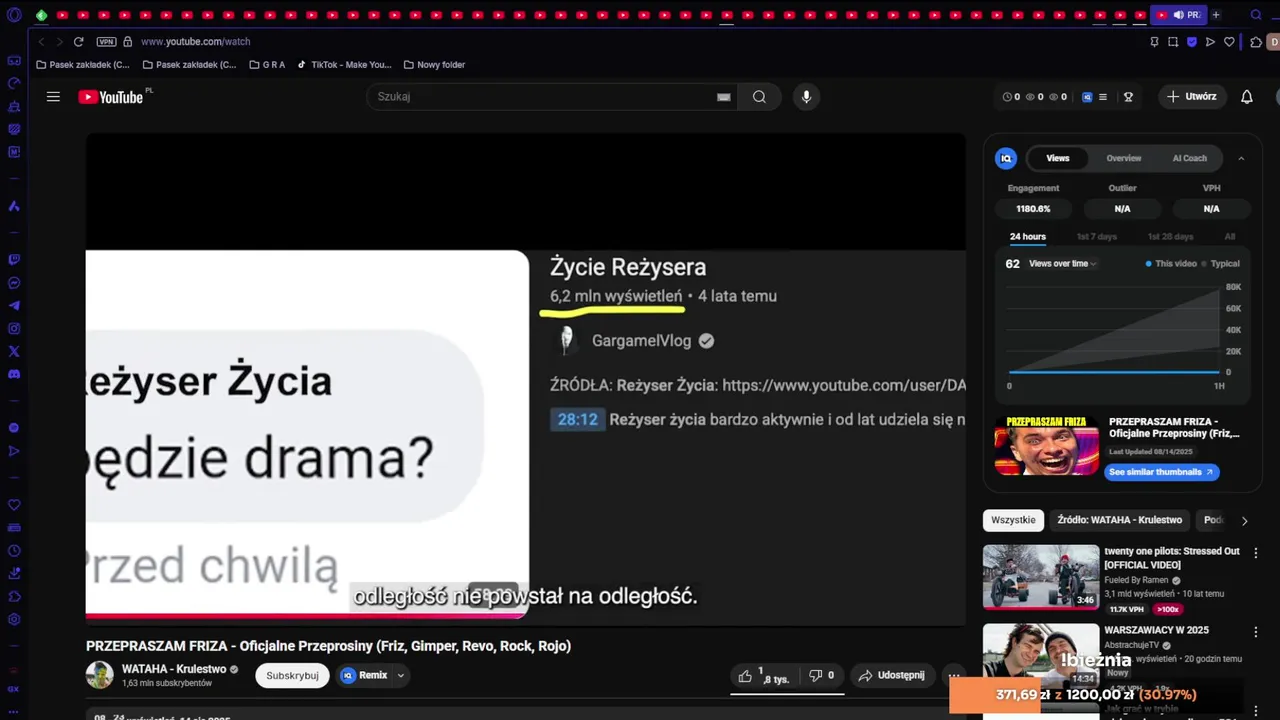Subscribe to WATAHA - Krulestwo channel
This screenshot has height=720, width=1280.
(292, 676)
